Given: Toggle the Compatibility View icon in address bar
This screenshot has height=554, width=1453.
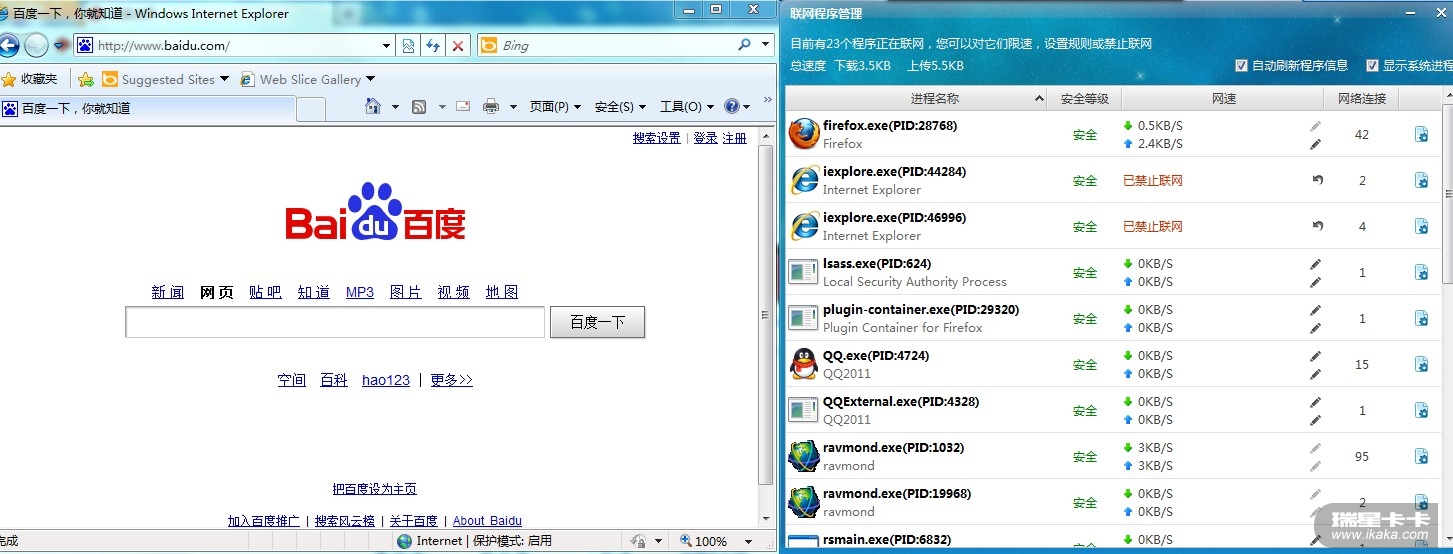Looking at the screenshot, I should coord(408,45).
